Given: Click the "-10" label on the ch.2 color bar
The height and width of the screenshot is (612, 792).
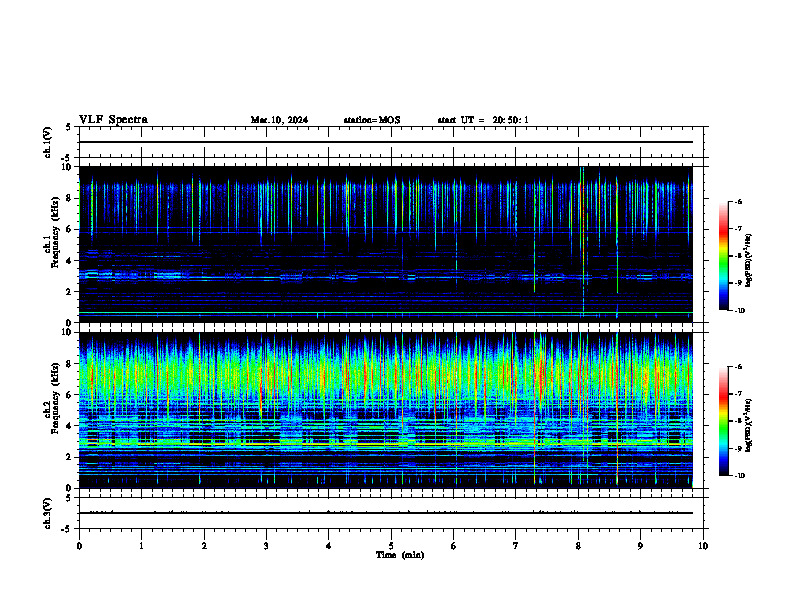Looking at the screenshot, I should [x=739, y=476].
